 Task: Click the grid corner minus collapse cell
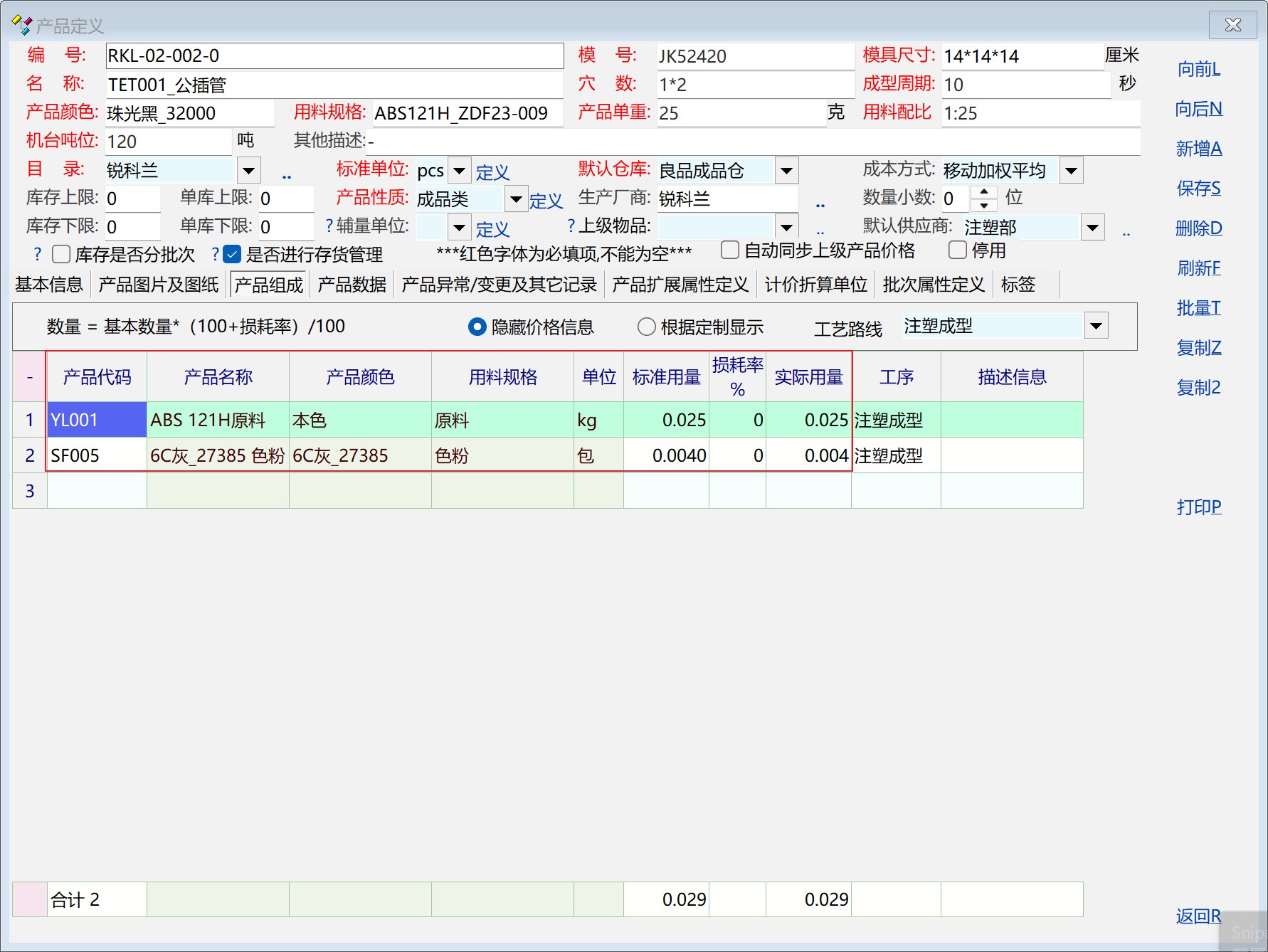pos(30,377)
